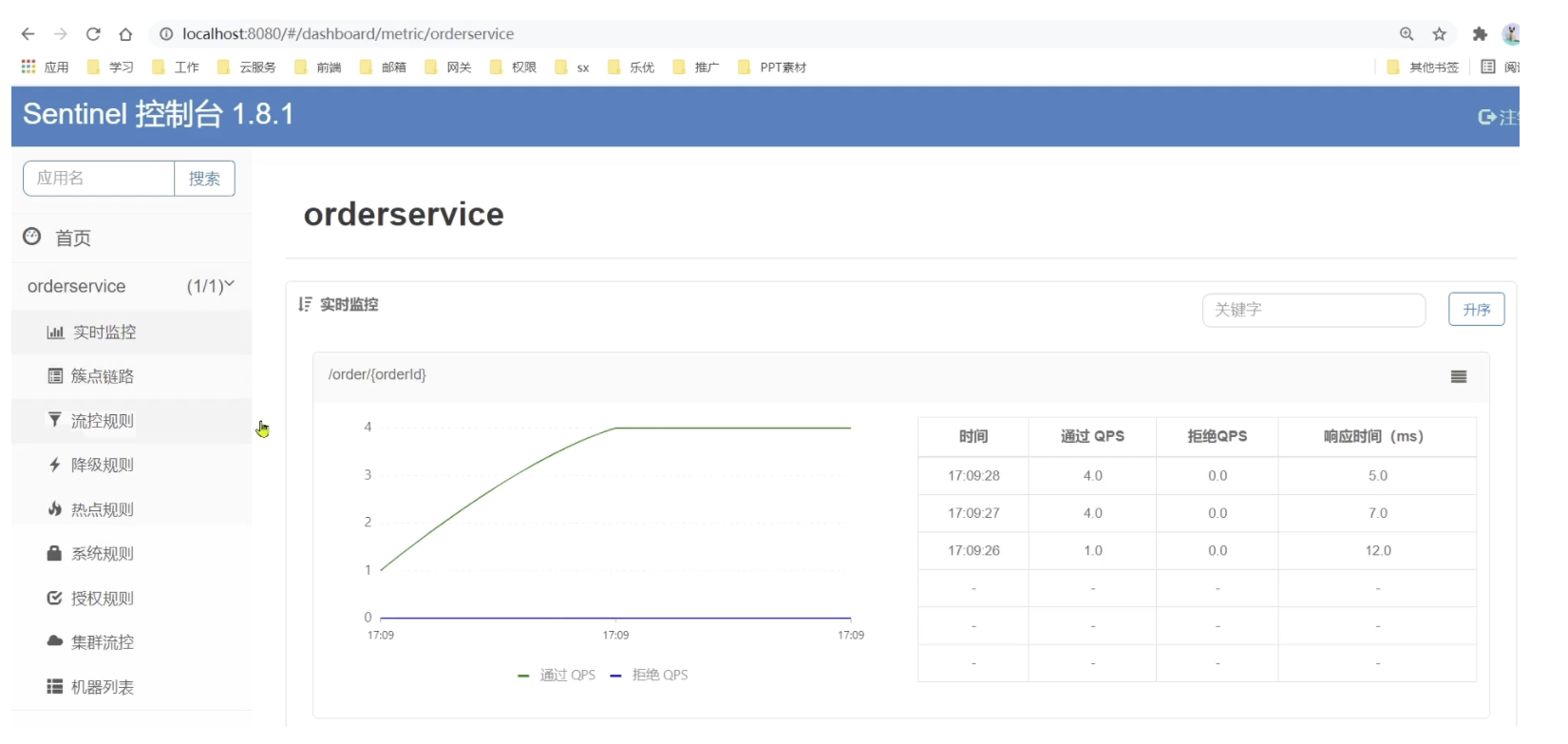
Task: Click the 17:09:27 time cell
Action: 973,513
